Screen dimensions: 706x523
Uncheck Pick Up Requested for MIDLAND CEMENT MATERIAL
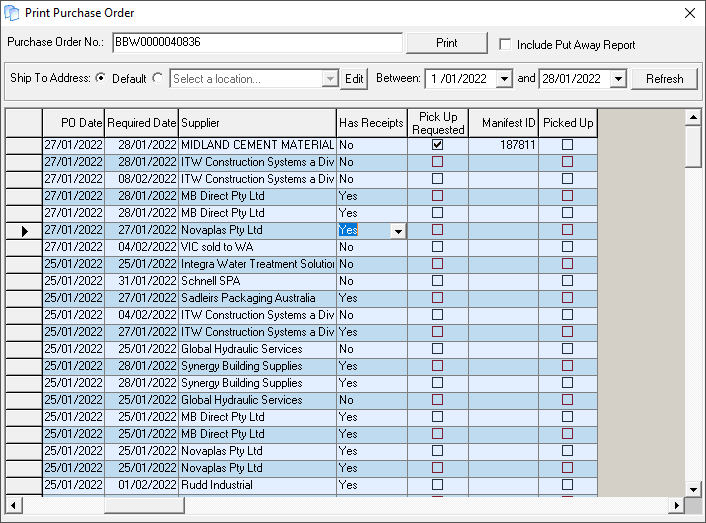click(x=437, y=144)
